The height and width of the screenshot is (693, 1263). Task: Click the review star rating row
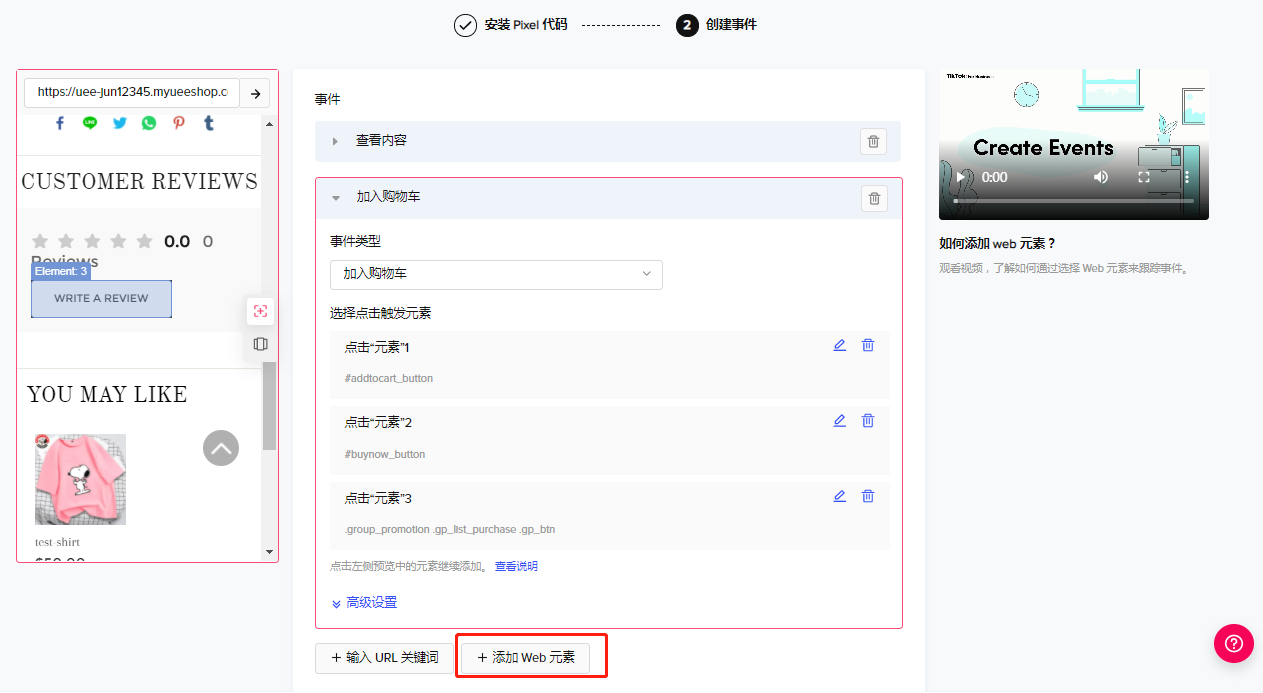(x=92, y=241)
